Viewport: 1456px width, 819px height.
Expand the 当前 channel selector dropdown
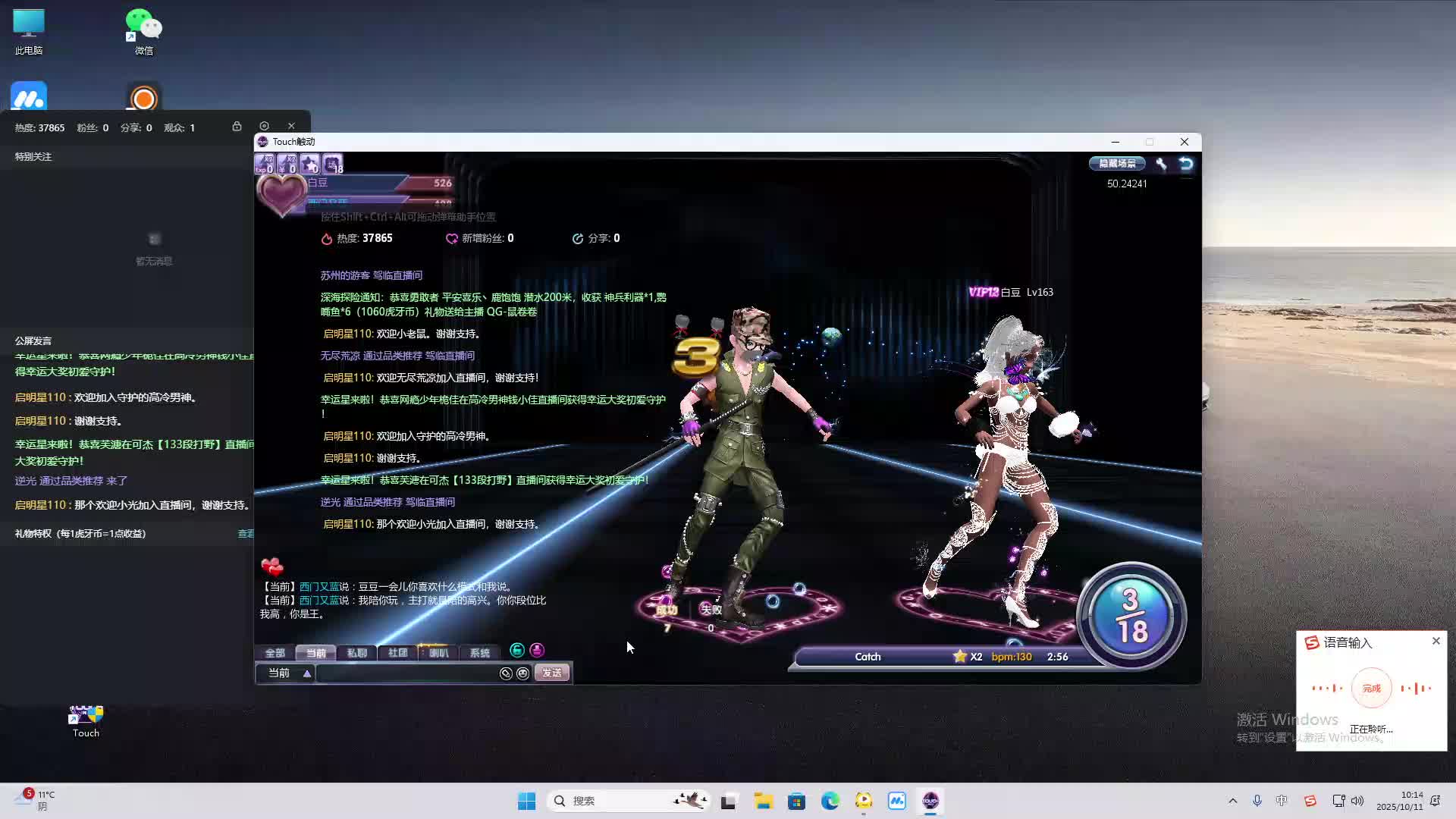306,673
